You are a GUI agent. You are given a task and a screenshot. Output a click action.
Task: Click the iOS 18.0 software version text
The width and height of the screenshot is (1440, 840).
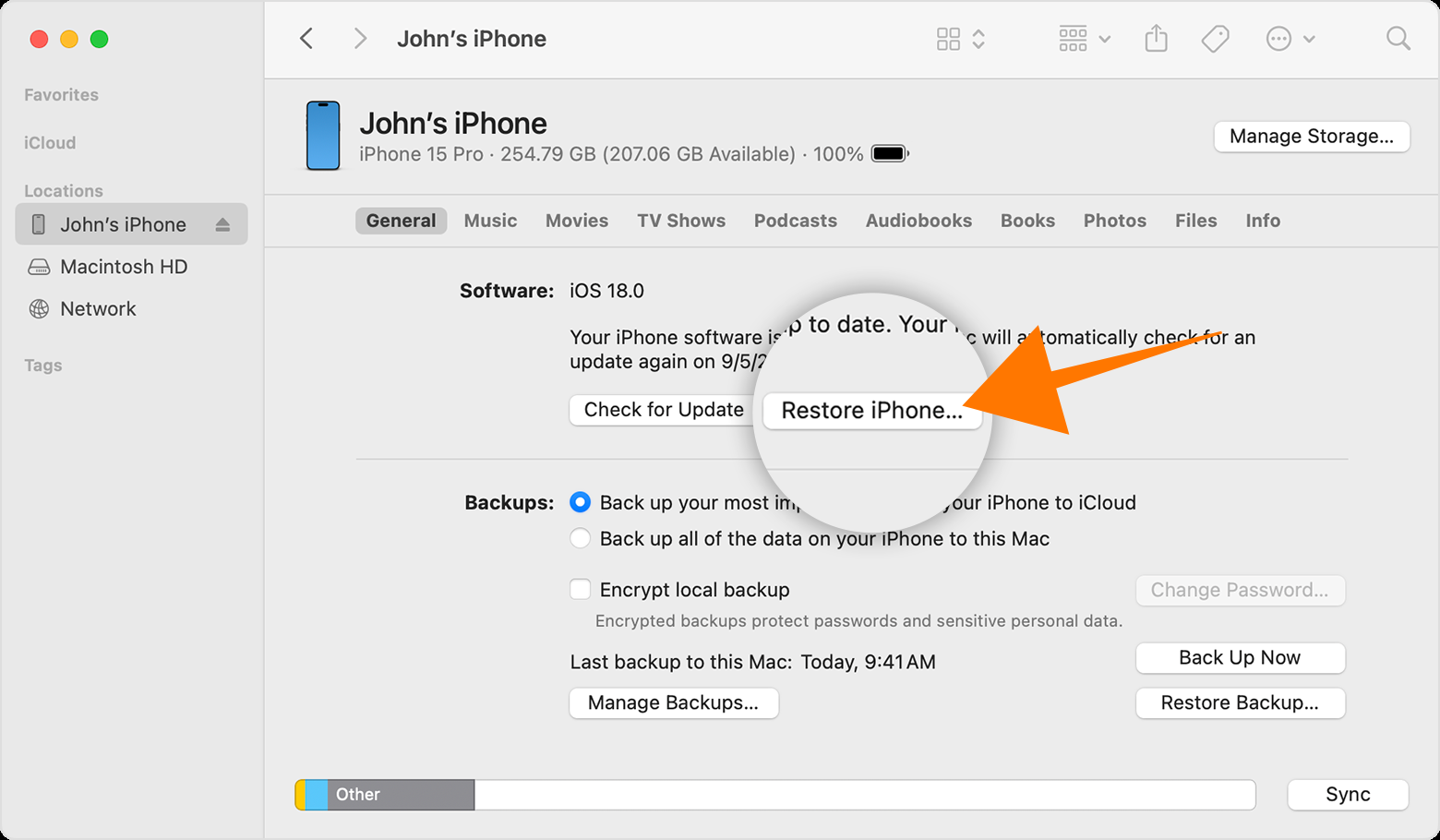[x=606, y=291]
